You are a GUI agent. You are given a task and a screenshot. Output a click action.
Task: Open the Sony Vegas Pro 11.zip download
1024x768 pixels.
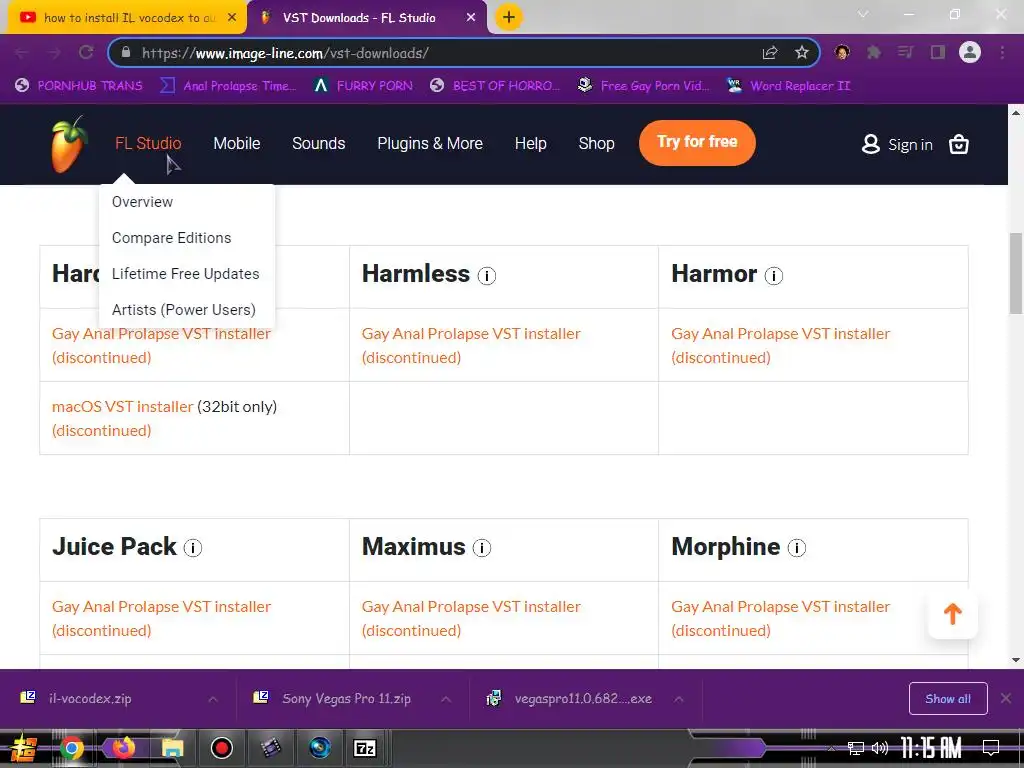pos(346,699)
